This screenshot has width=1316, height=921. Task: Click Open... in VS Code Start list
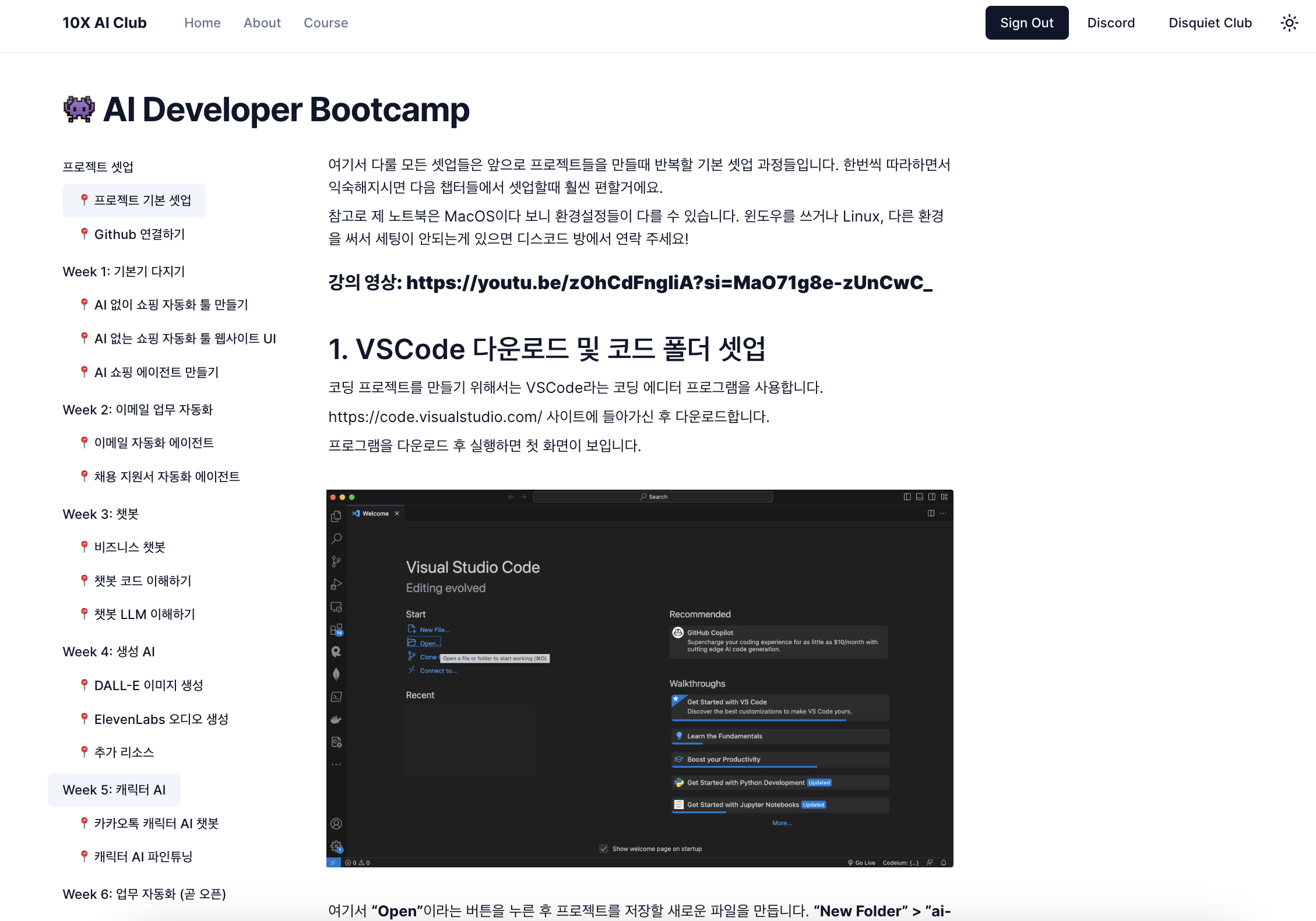(424, 643)
